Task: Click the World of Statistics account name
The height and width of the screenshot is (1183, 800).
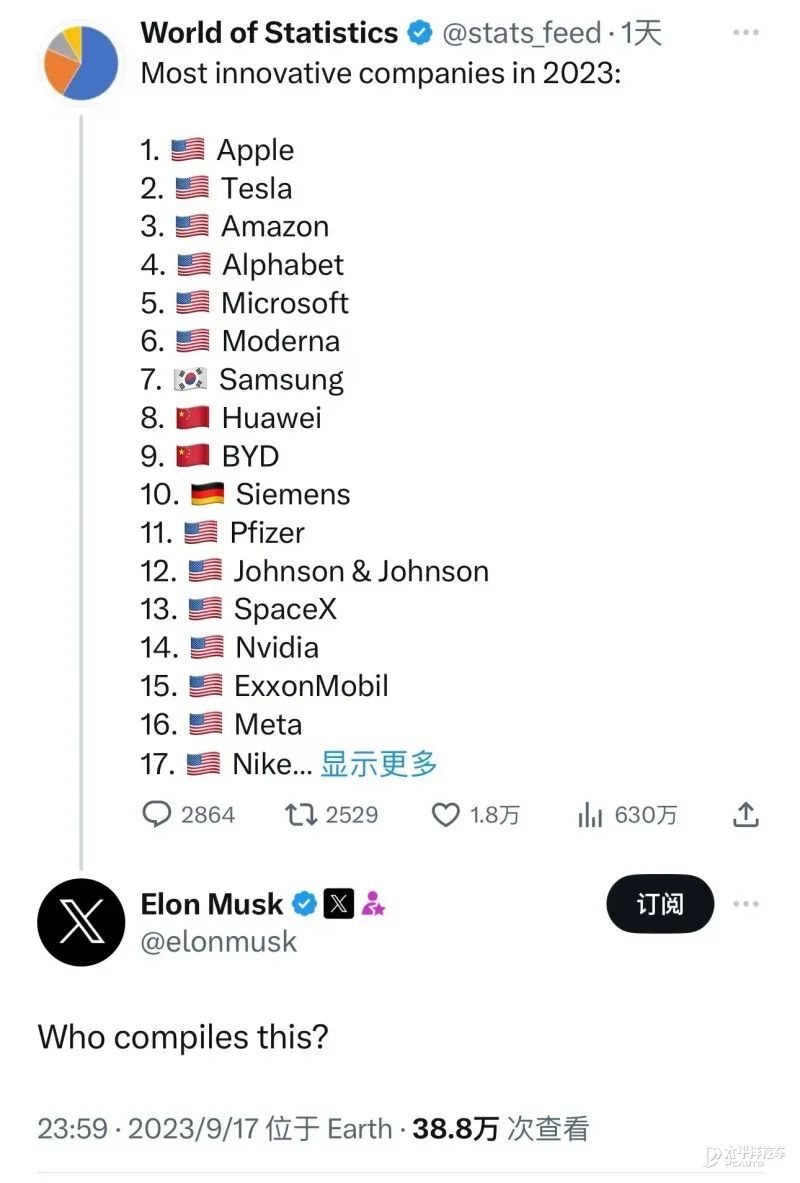Action: 269,33
